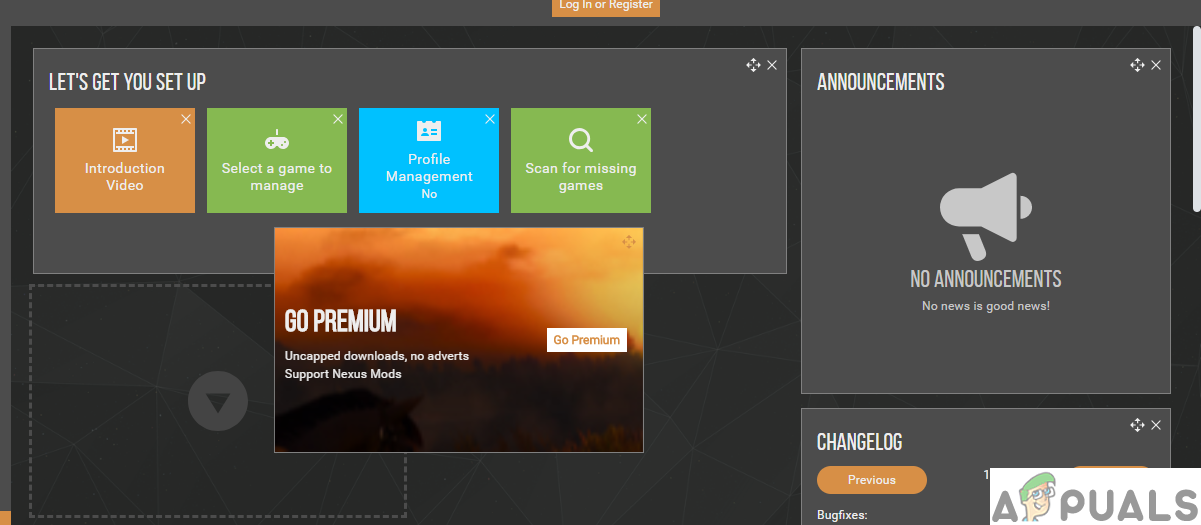Dismiss the Select a game tile with its X
The width and height of the screenshot is (1201, 525).
pyautogui.click(x=338, y=119)
